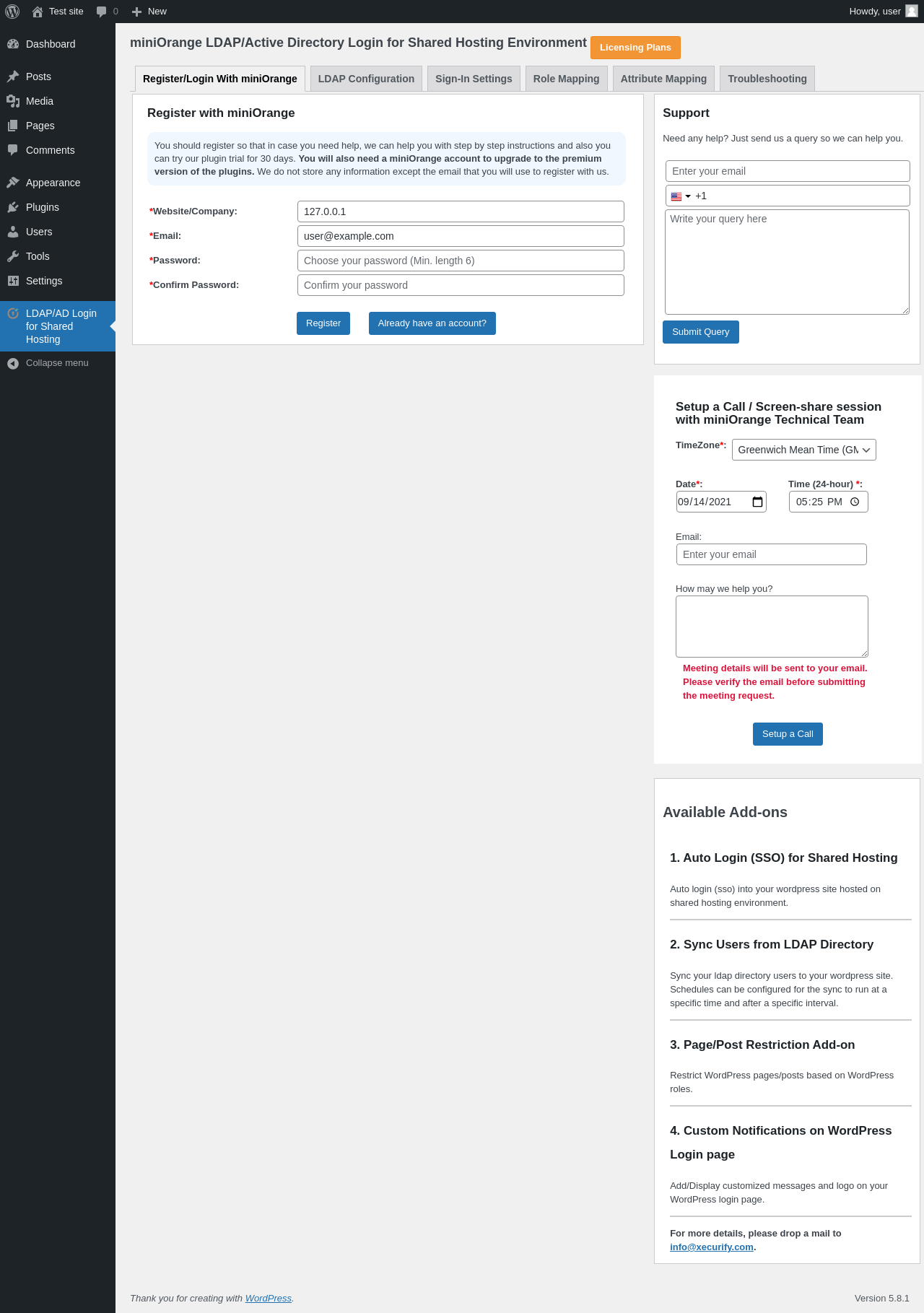
Task: Click the Comments icon in sidebar
Action: [13, 150]
